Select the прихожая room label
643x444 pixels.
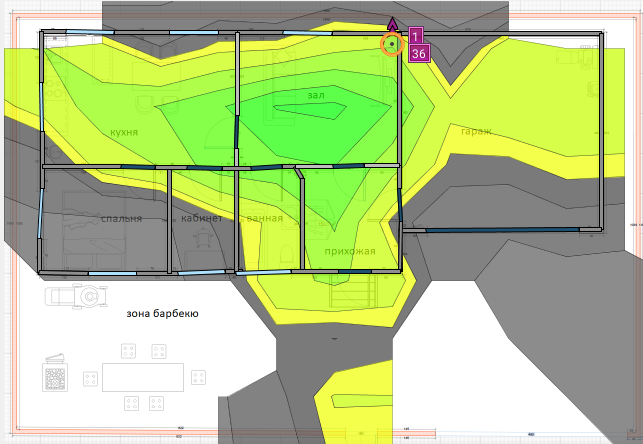(x=350, y=251)
